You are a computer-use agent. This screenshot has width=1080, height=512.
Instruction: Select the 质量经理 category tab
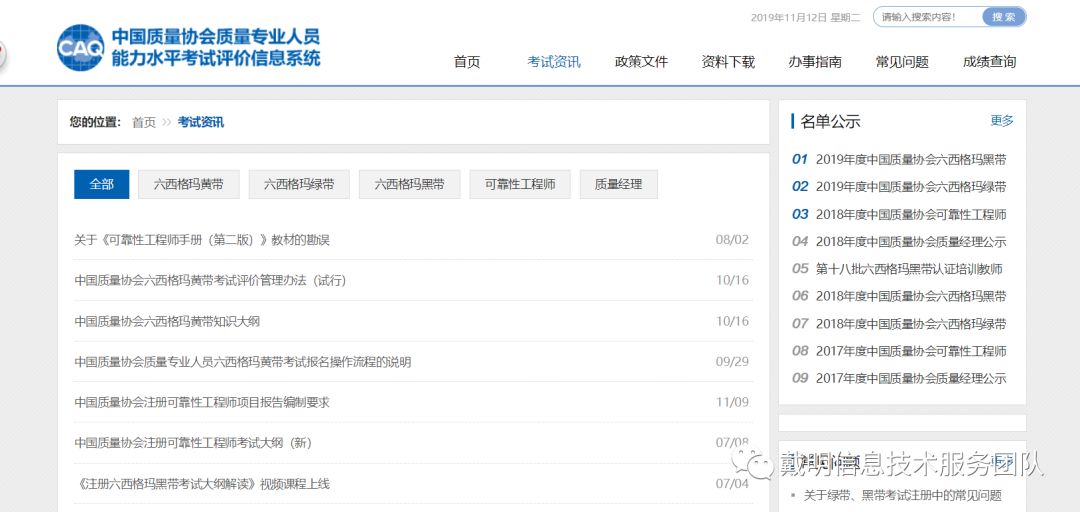coord(619,185)
